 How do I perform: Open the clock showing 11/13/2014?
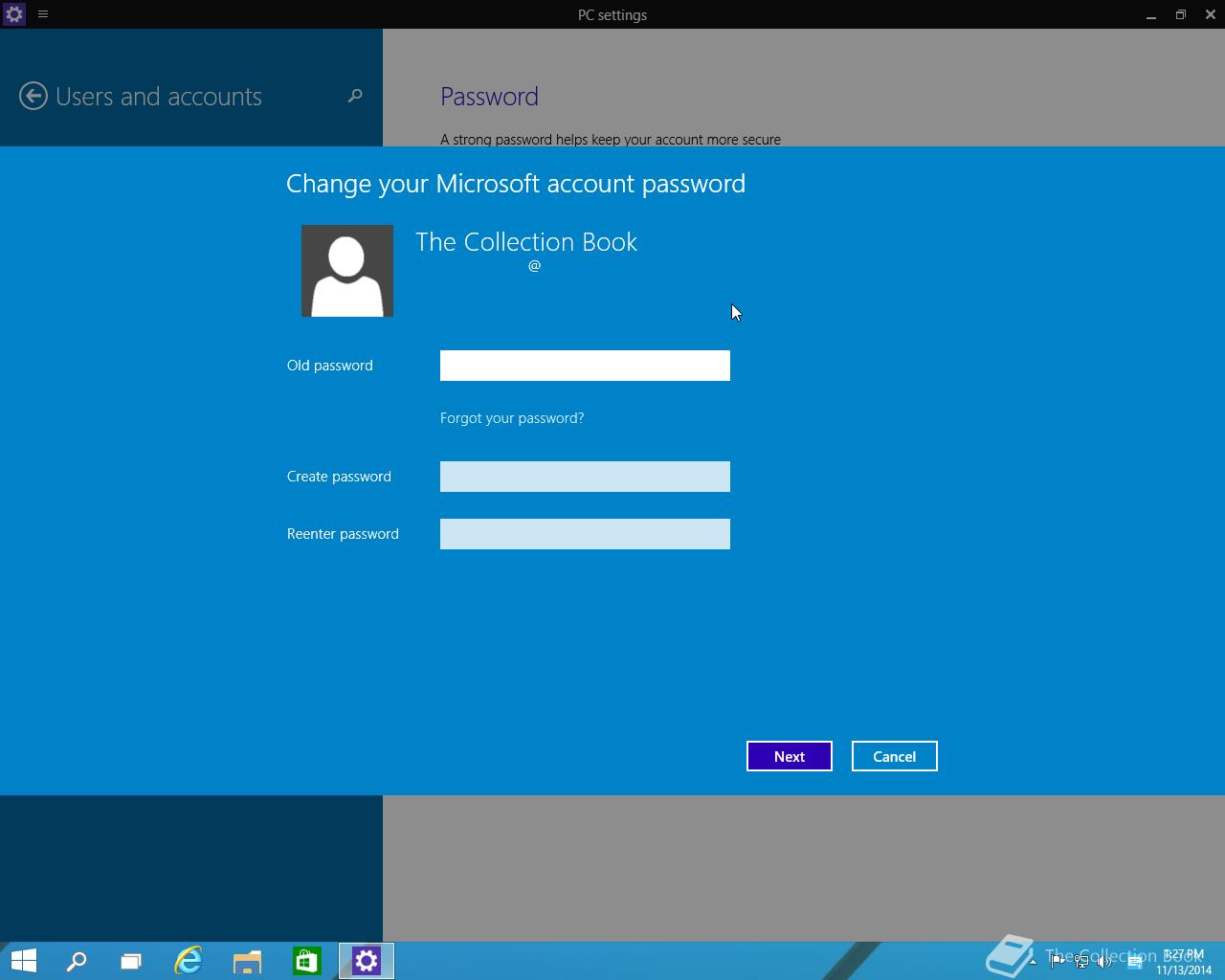1184,962
